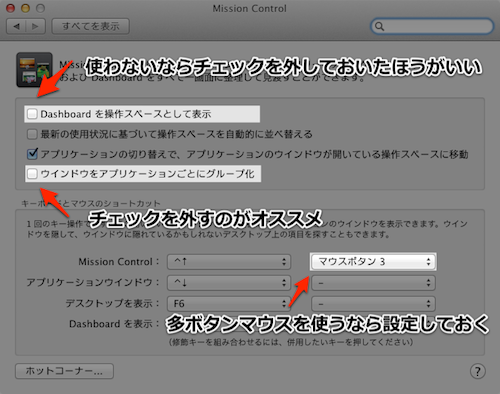Open アプリケーションウインドウ keyboard shortcut dropdown ^↓
Image resolution: width=500 pixels, height=394 pixels.
pyautogui.click(x=229, y=283)
